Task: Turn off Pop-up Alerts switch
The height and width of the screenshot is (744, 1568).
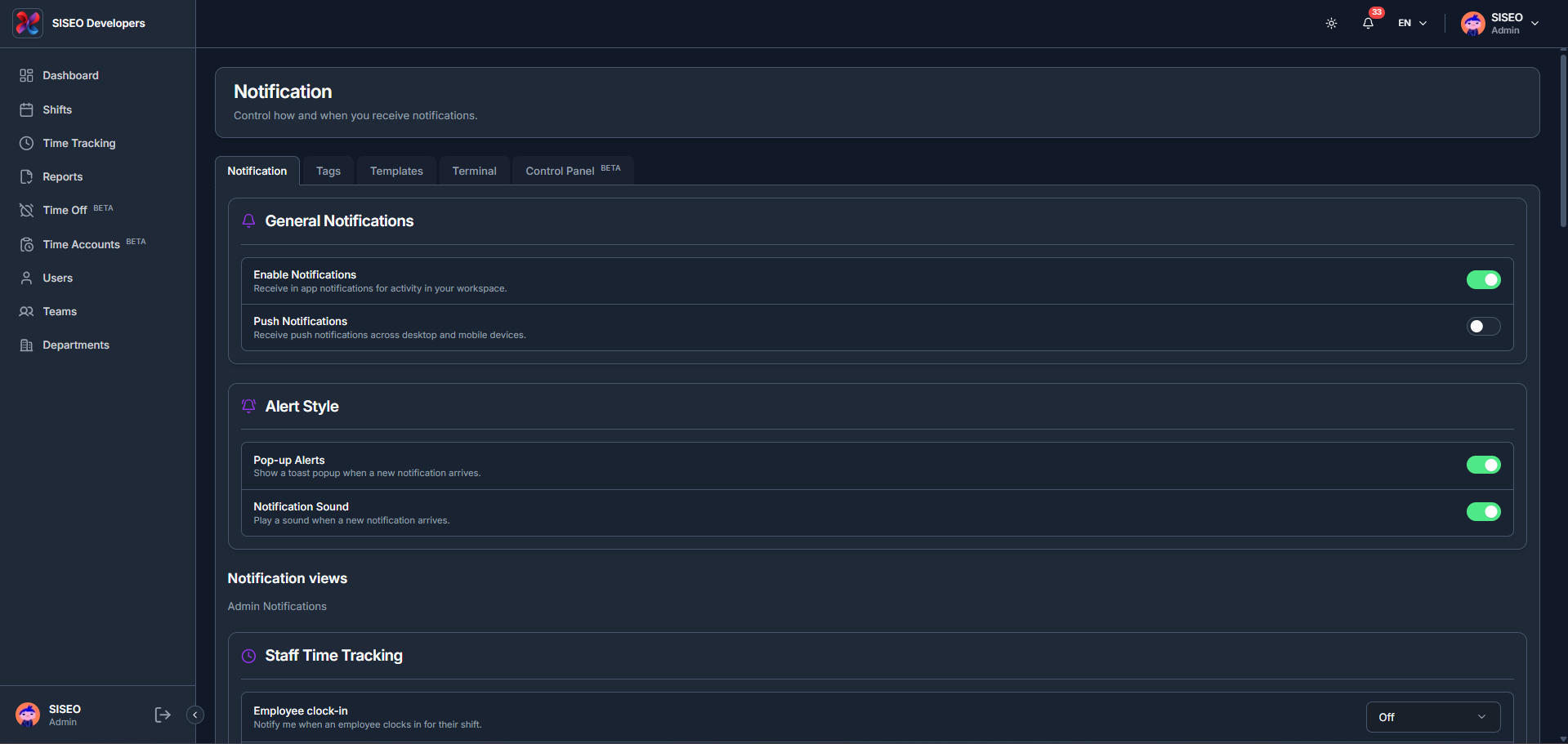Action: (1483, 465)
